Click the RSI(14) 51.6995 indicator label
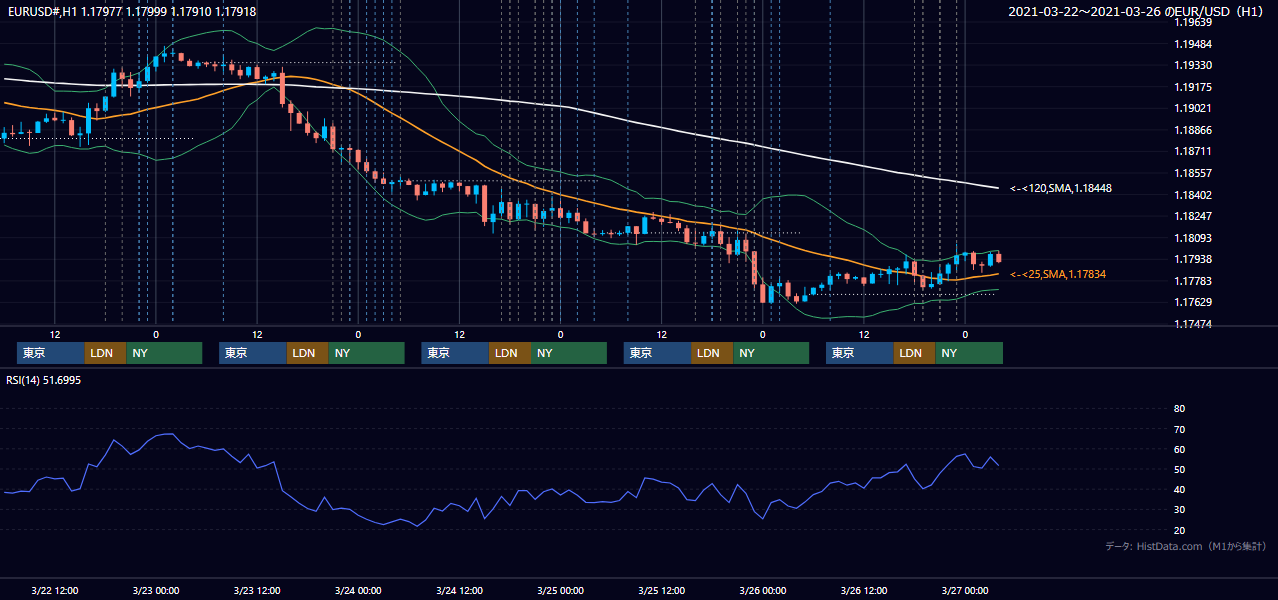The height and width of the screenshot is (600, 1278). [x=44, y=380]
